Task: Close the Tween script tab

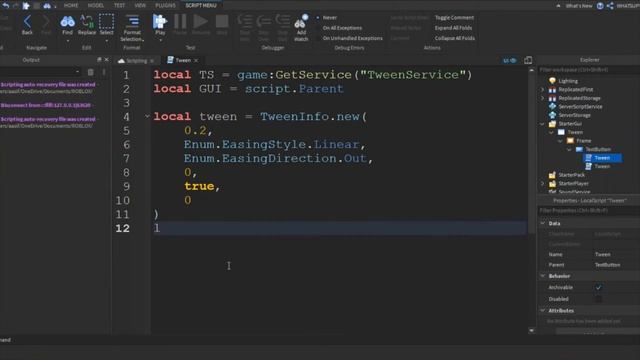Action: coord(196,60)
